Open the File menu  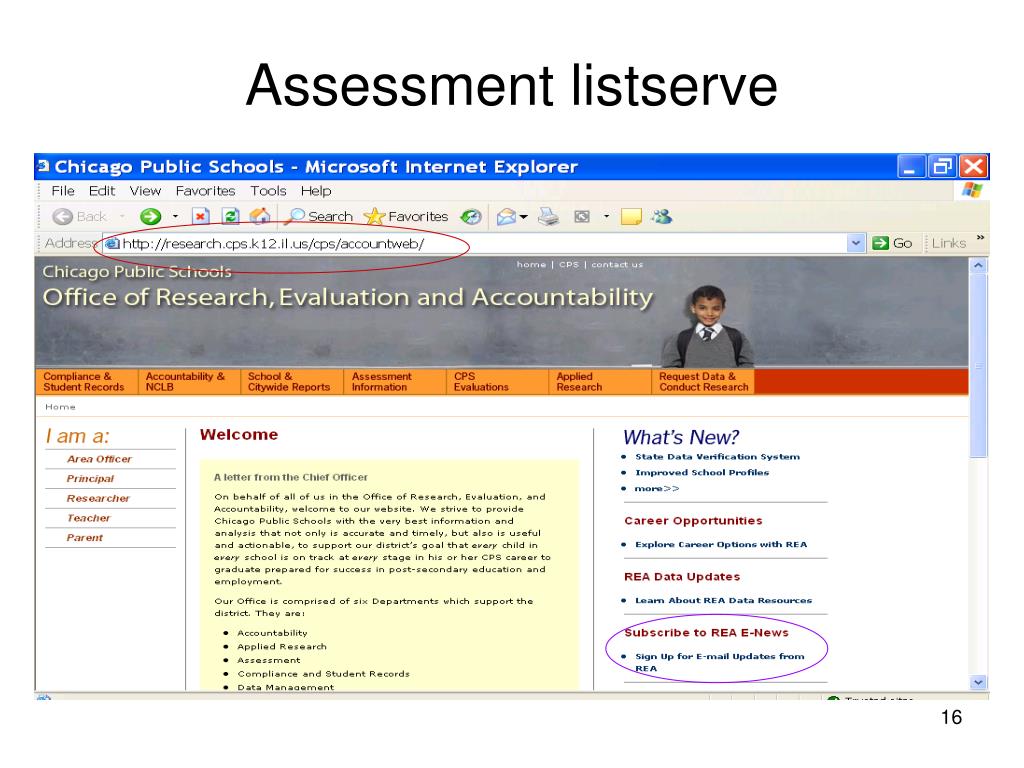[x=63, y=191]
